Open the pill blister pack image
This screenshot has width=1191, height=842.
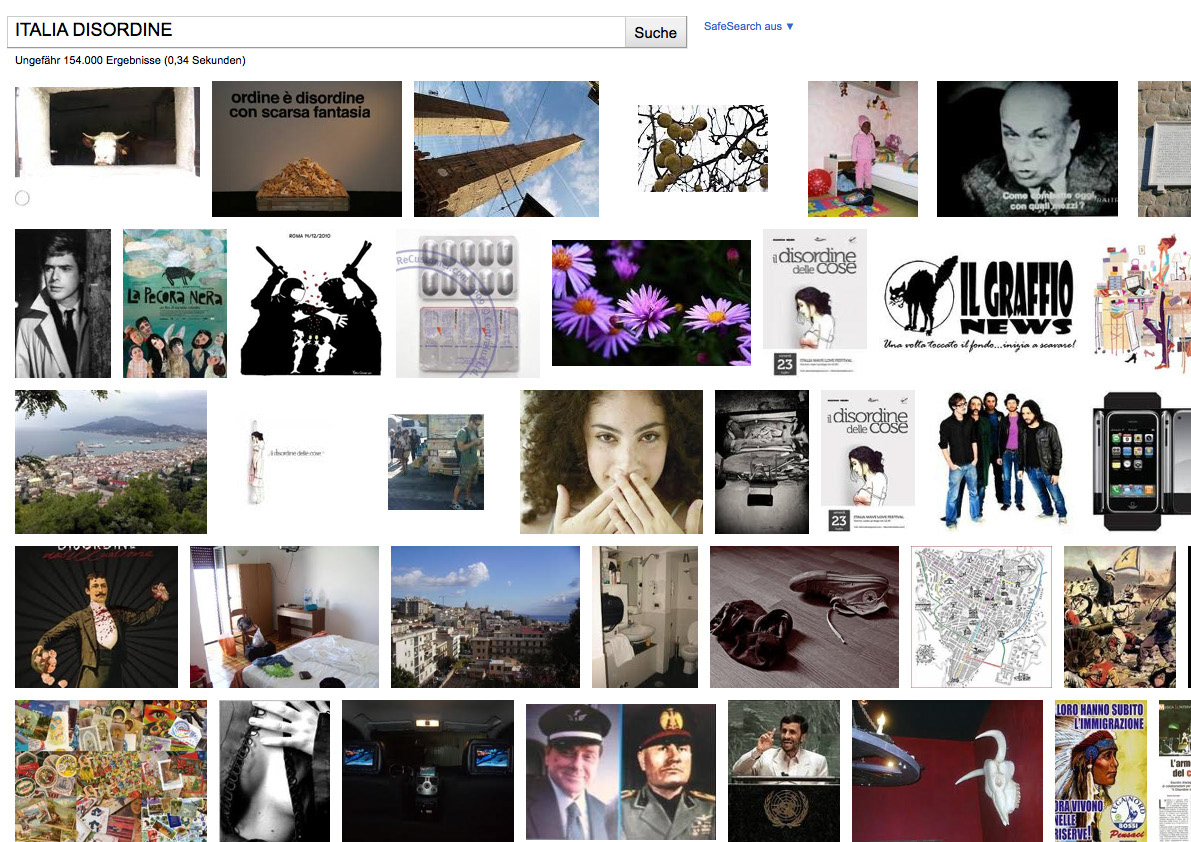click(468, 304)
